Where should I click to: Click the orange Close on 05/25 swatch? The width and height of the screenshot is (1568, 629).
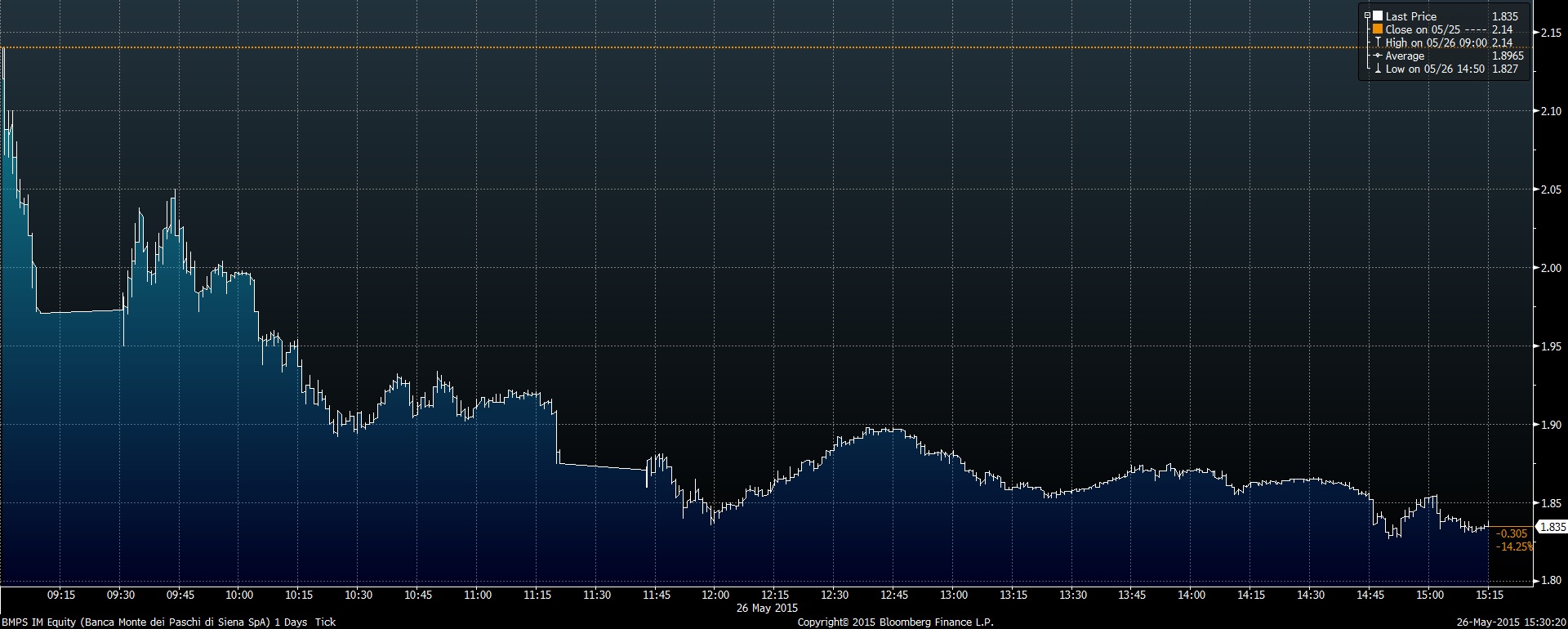1378,29
